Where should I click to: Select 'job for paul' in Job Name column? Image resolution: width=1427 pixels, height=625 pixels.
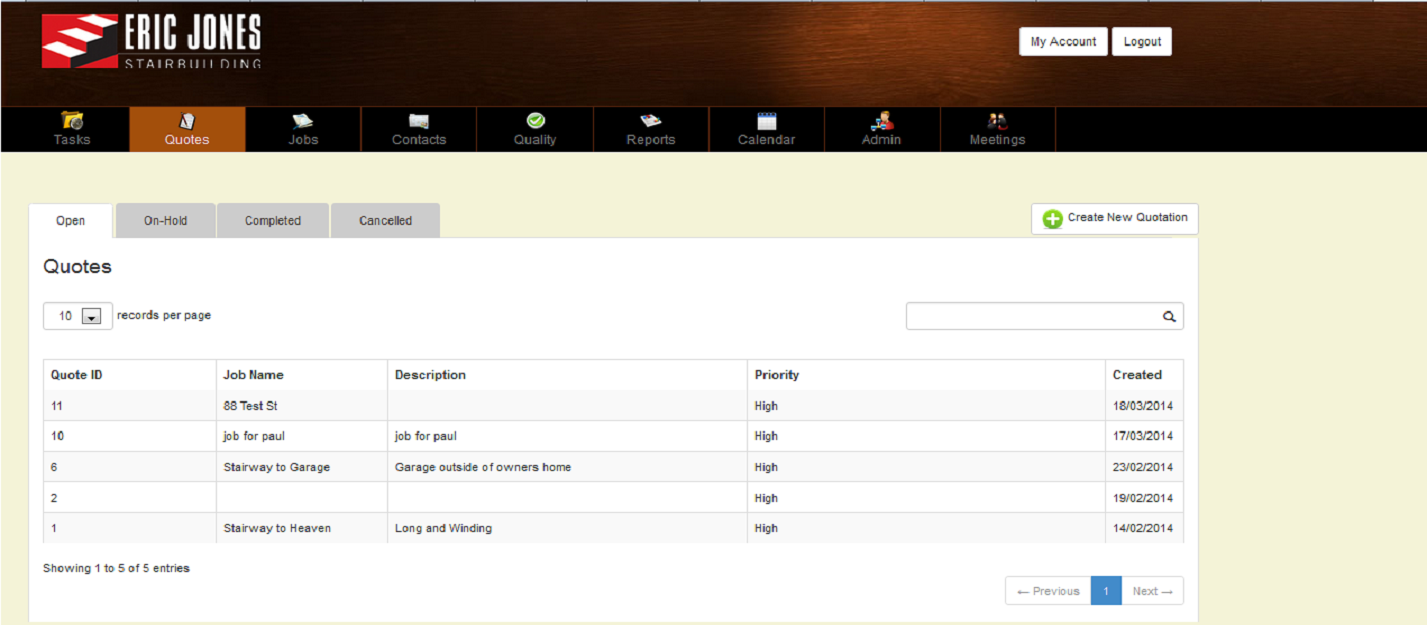pyautogui.click(x=254, y=436)
